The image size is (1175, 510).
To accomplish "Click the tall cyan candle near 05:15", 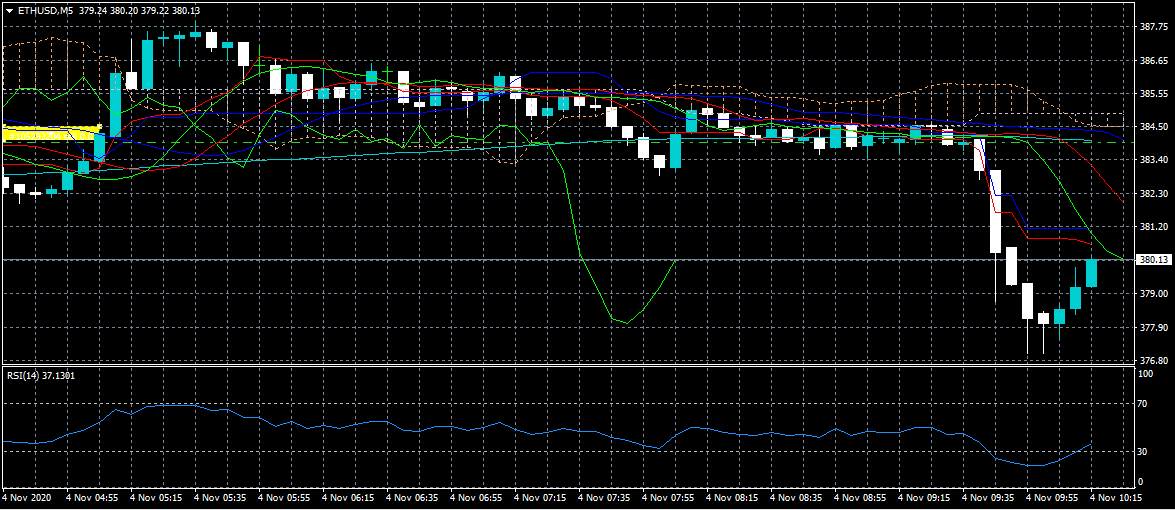I will [x=147, y=64].
